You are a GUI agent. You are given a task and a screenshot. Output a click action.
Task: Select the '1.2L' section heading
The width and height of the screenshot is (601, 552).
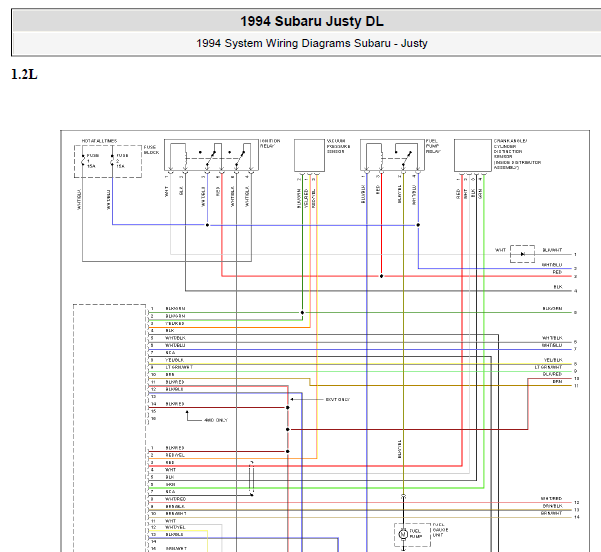click(x=24, y=74)
